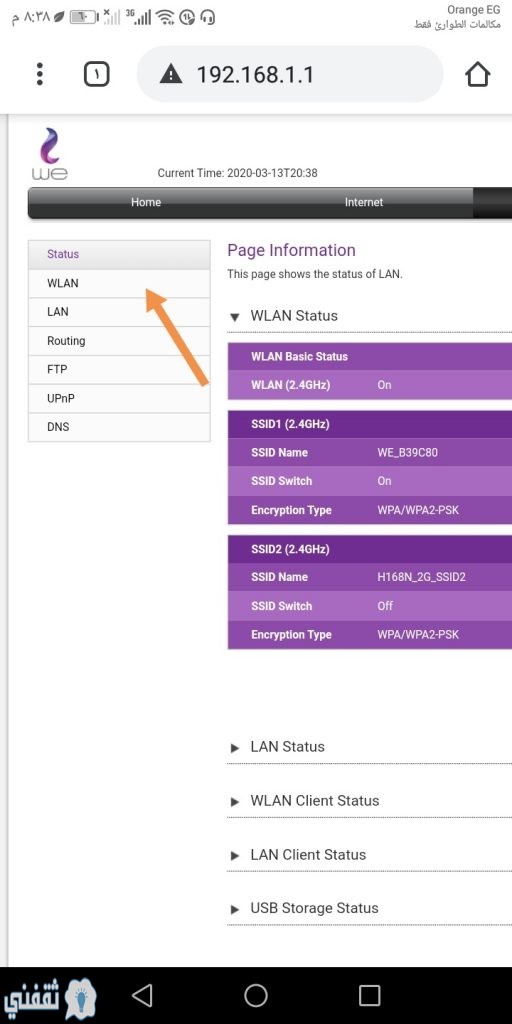This screenshot has height=1024, width=512.
Task: Tap the Android home circle button
Action: (256, 995)
